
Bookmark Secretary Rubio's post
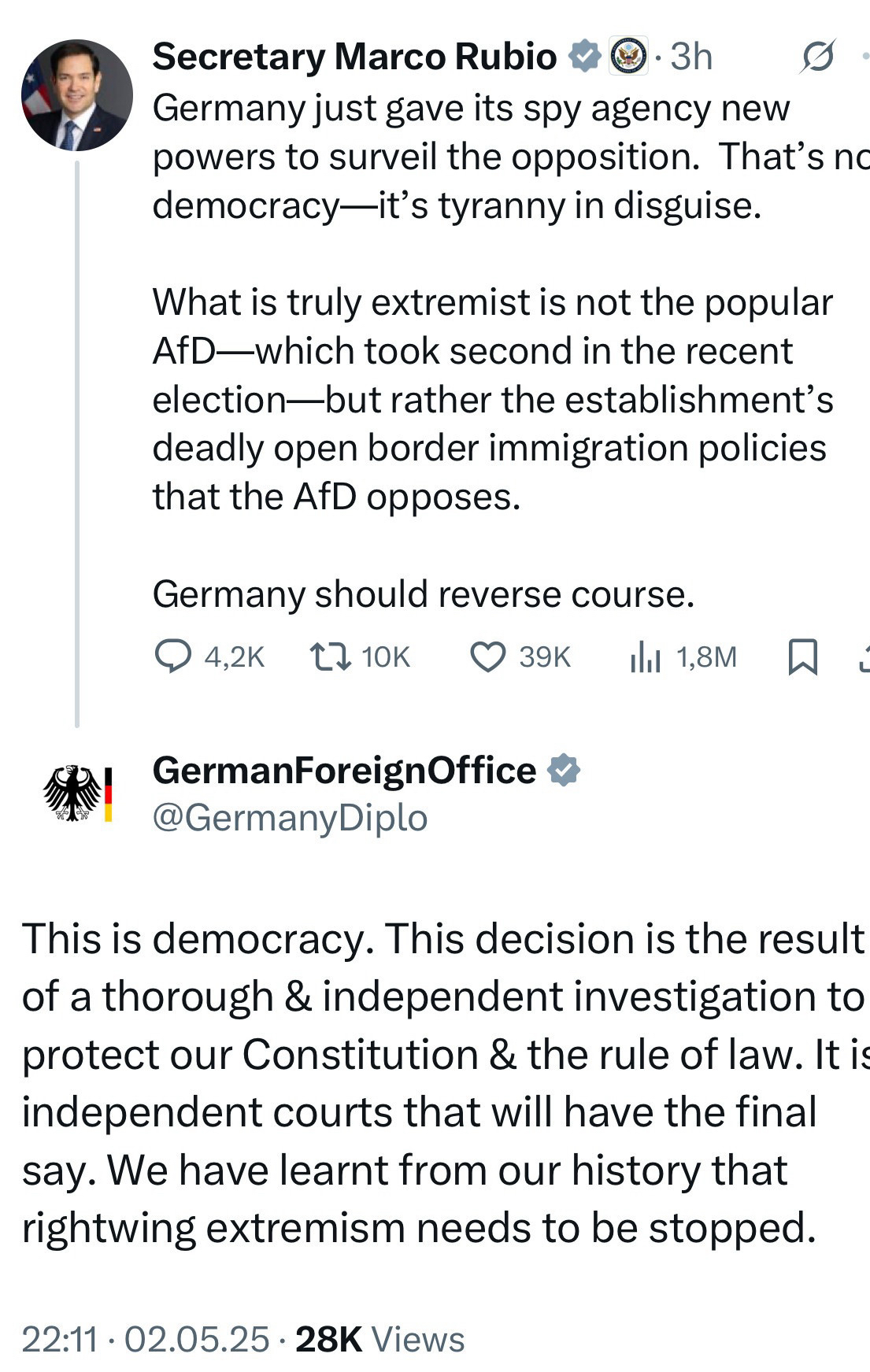click(802, 656)
